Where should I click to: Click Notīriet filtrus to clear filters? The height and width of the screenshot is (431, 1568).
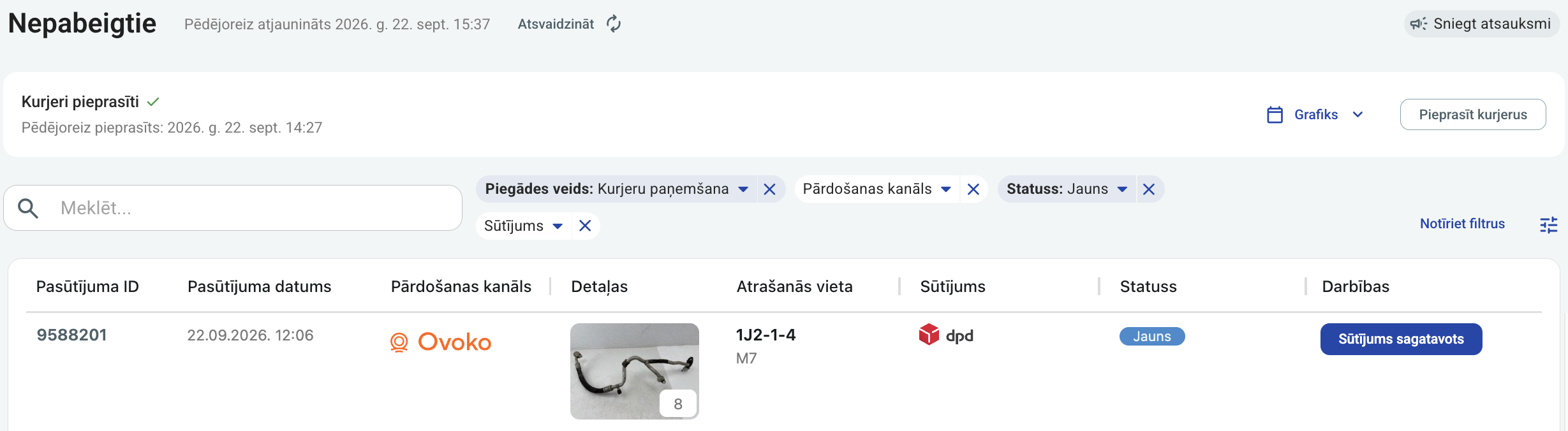1462,224
